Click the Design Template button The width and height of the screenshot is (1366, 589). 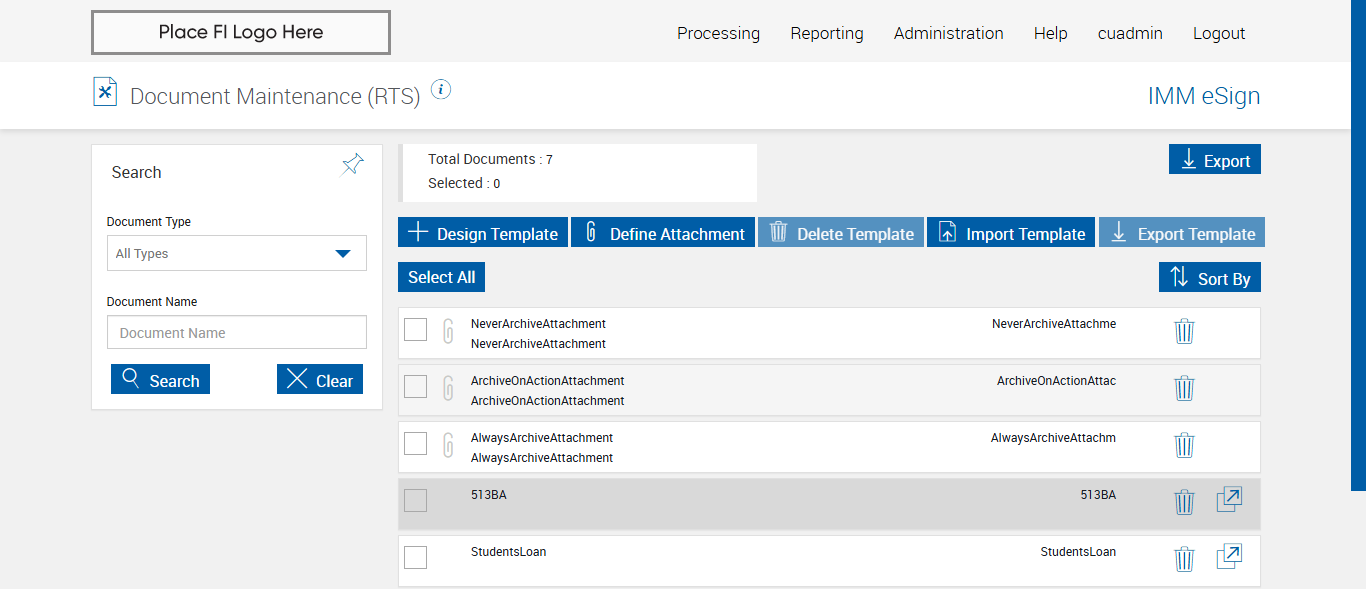483,233
